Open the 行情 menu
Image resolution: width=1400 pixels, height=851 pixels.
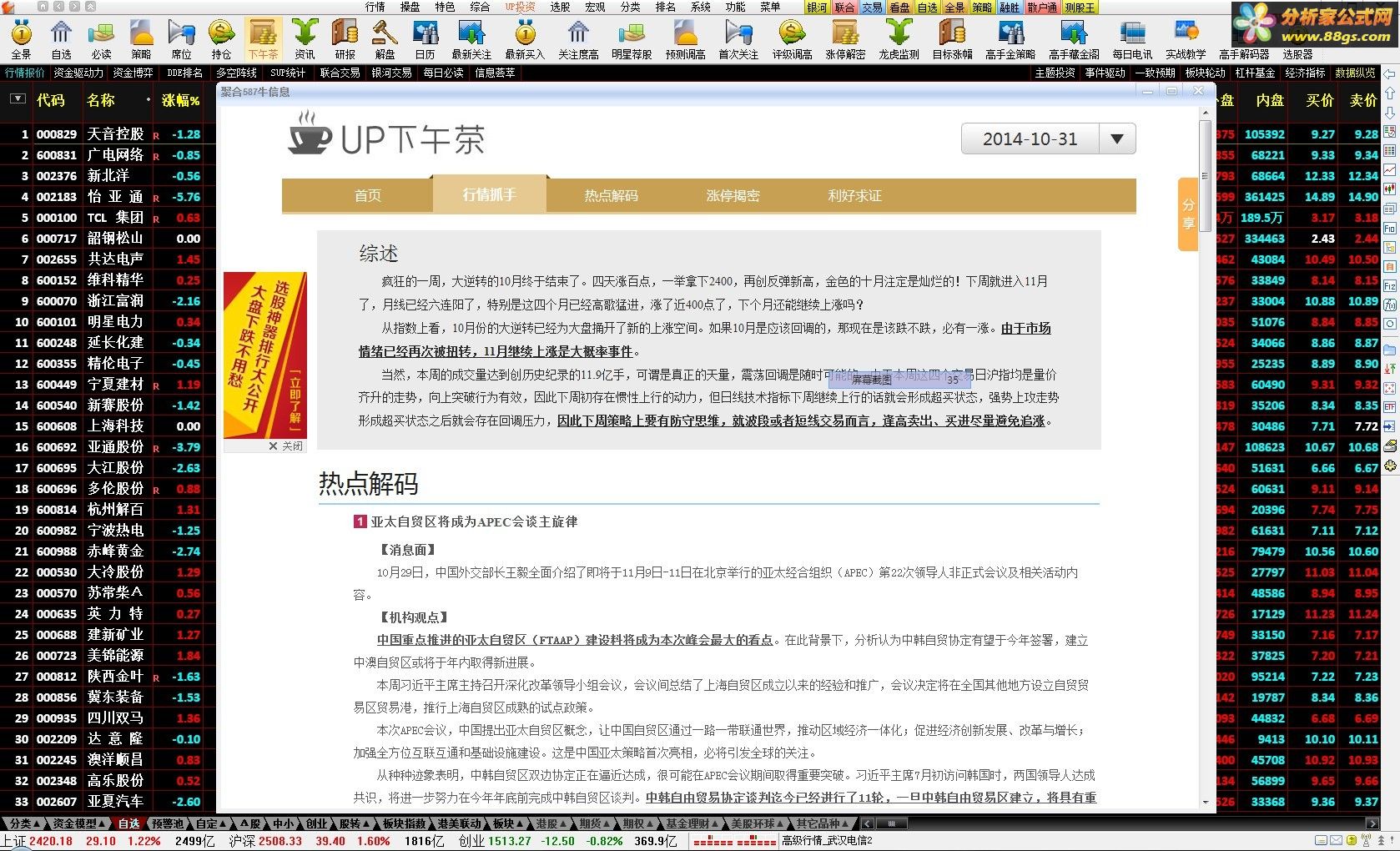pos(375,7)
